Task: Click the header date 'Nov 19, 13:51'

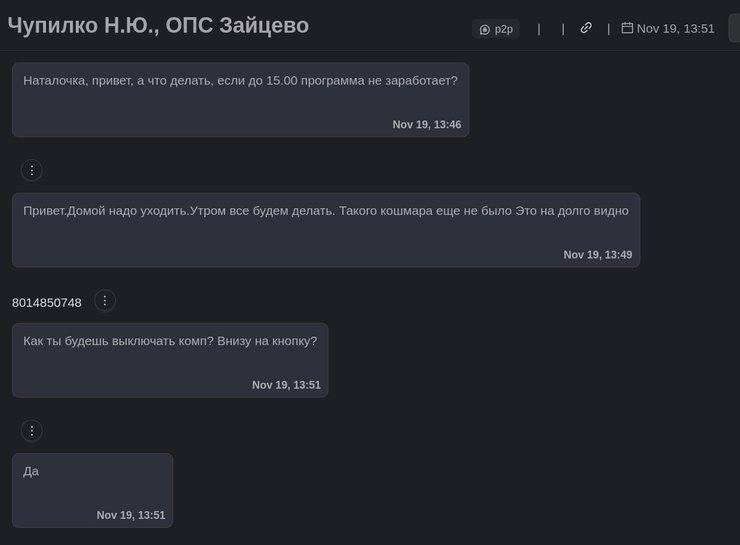Action: click(x=675, y=28)
